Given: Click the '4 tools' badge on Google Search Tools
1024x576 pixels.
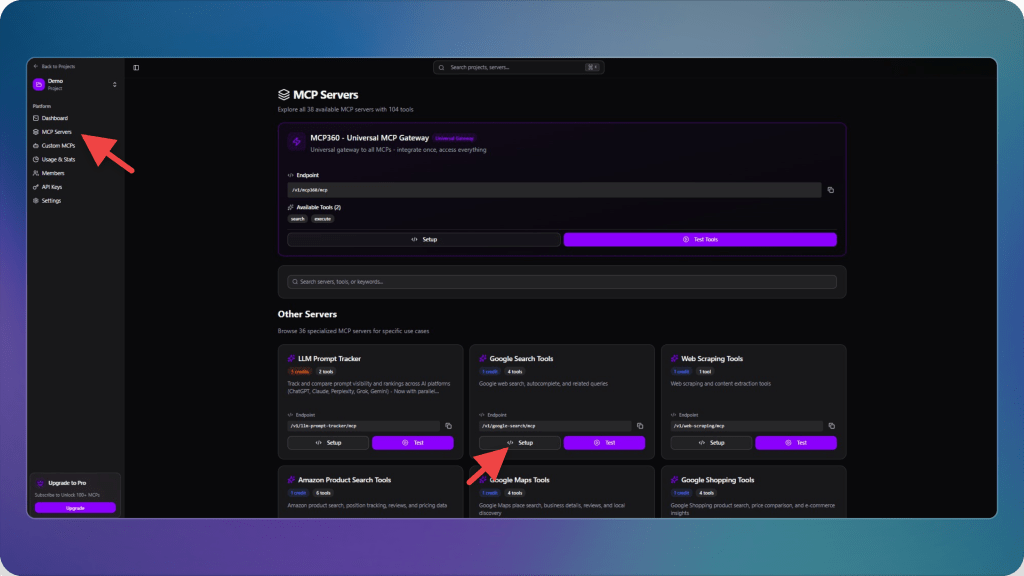Looking at the screenshot, I should (x=515, y=372).
